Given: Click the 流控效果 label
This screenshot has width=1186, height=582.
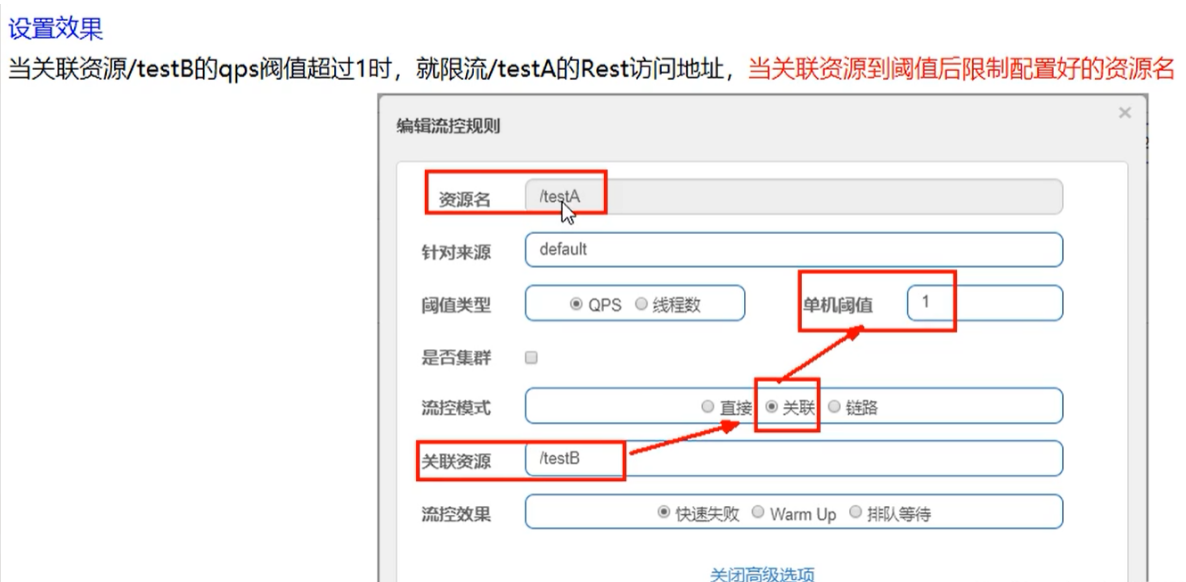Looking at the screenshot, I should (x=456, y=514).
